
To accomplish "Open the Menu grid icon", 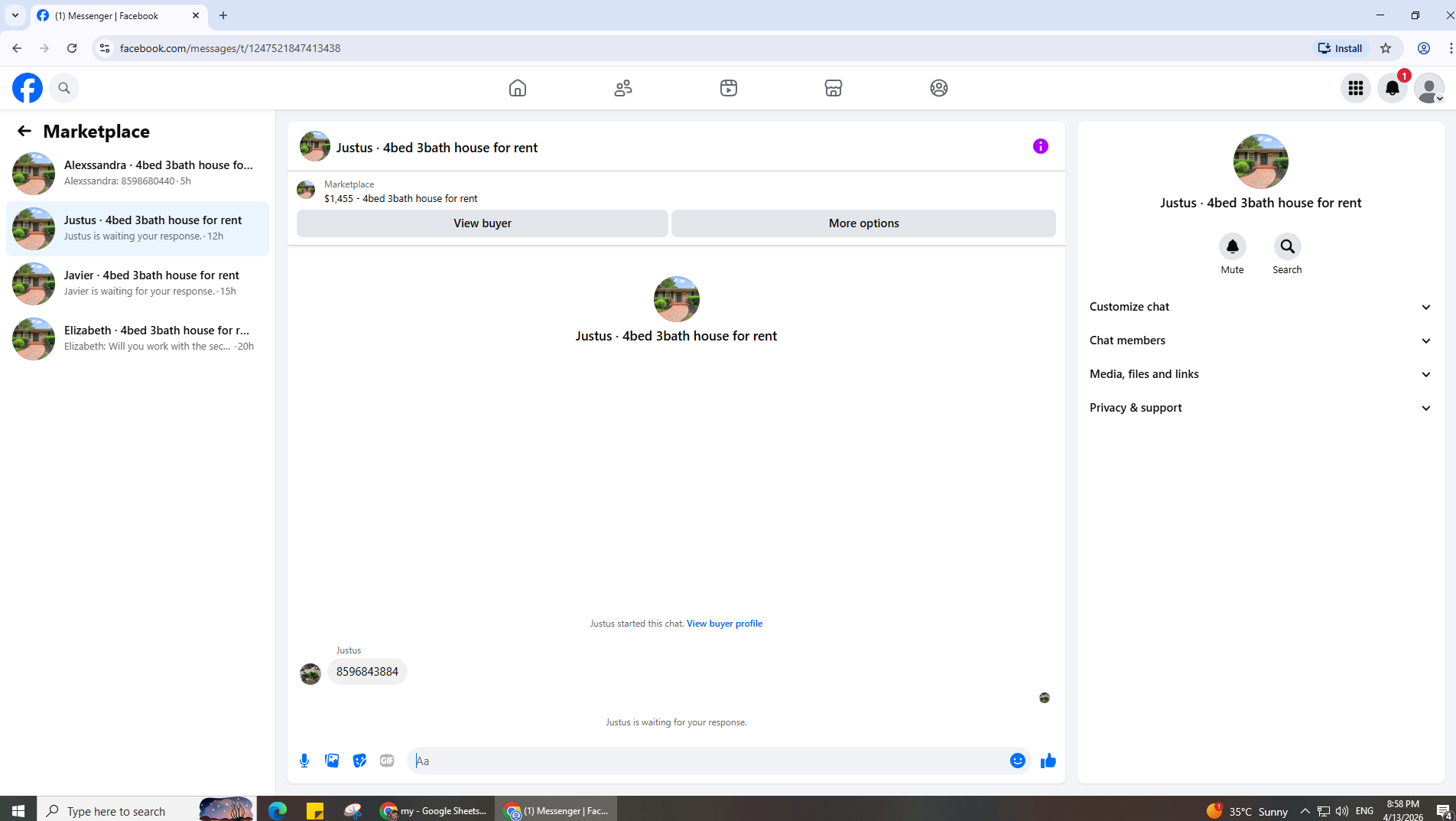I will click(x=1356, y=88).
